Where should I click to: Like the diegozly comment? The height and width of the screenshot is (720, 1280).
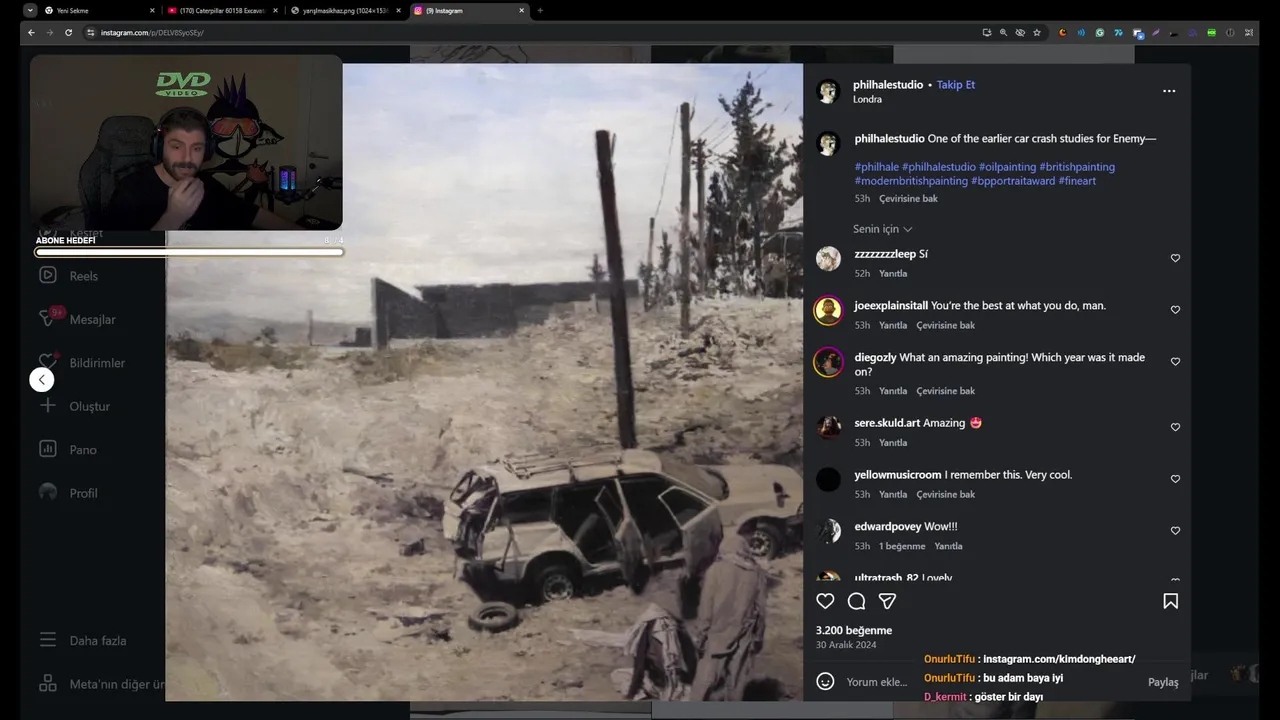click(1175, 362)
